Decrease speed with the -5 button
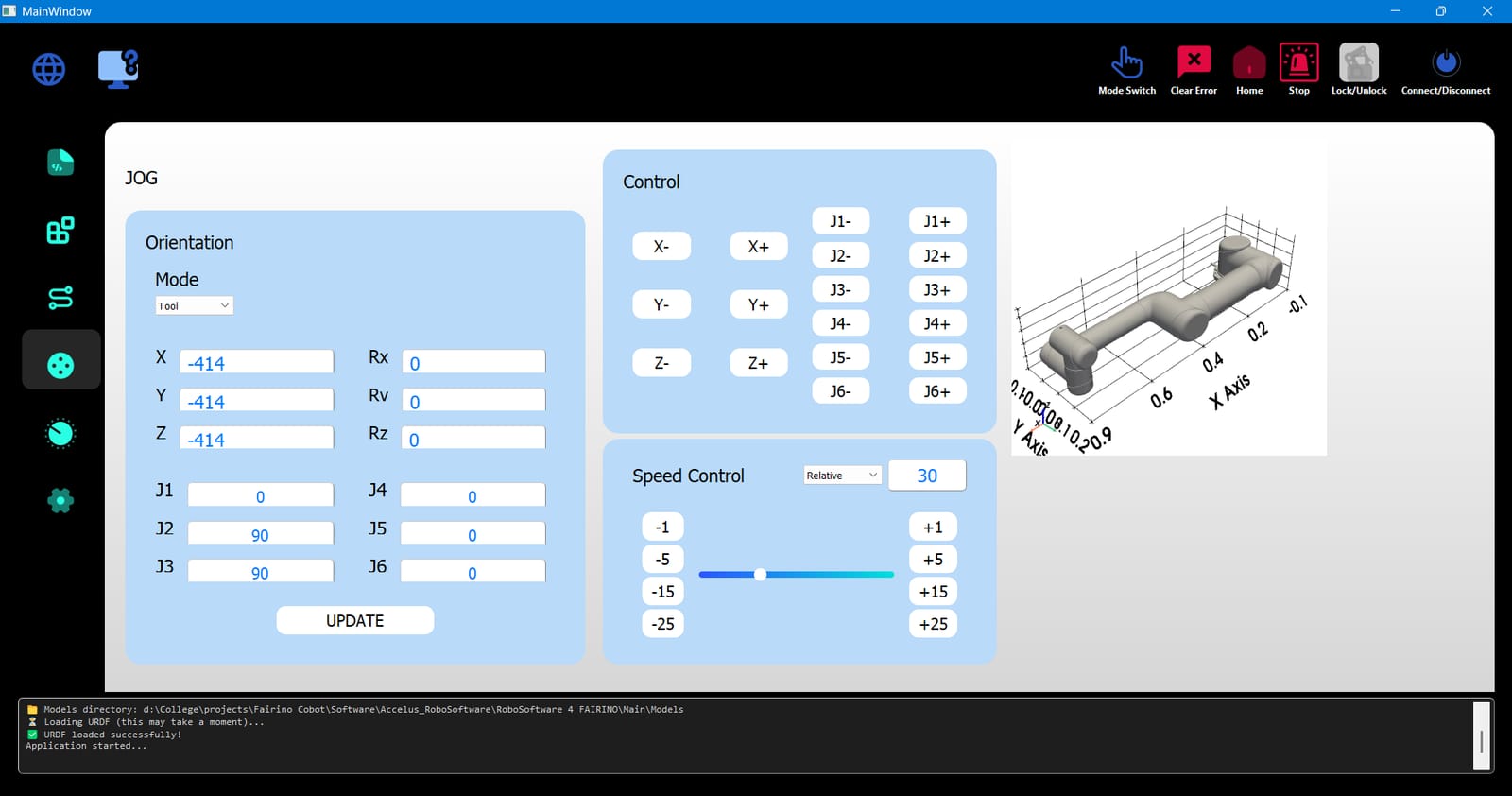The height and width of the screenshot is (796, 1512). coord(662,559)
